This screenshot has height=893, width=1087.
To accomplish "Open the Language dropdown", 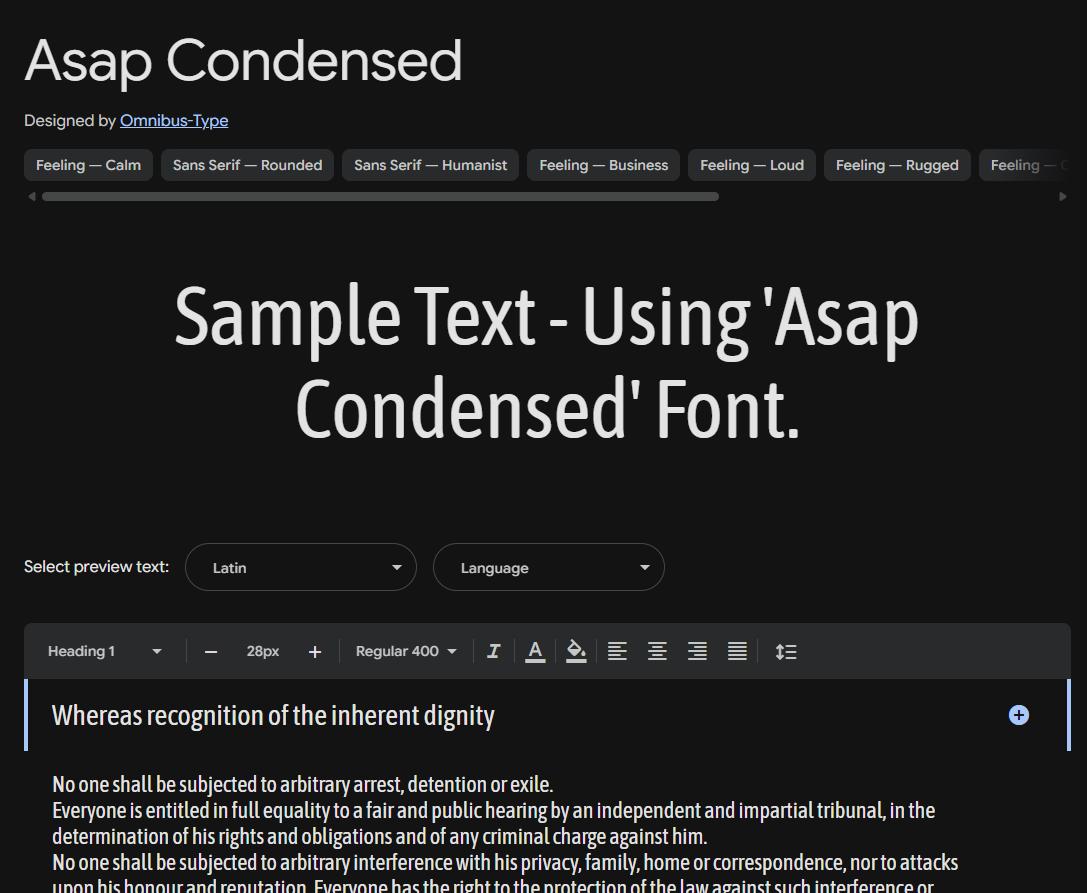I will coord(549,567).
